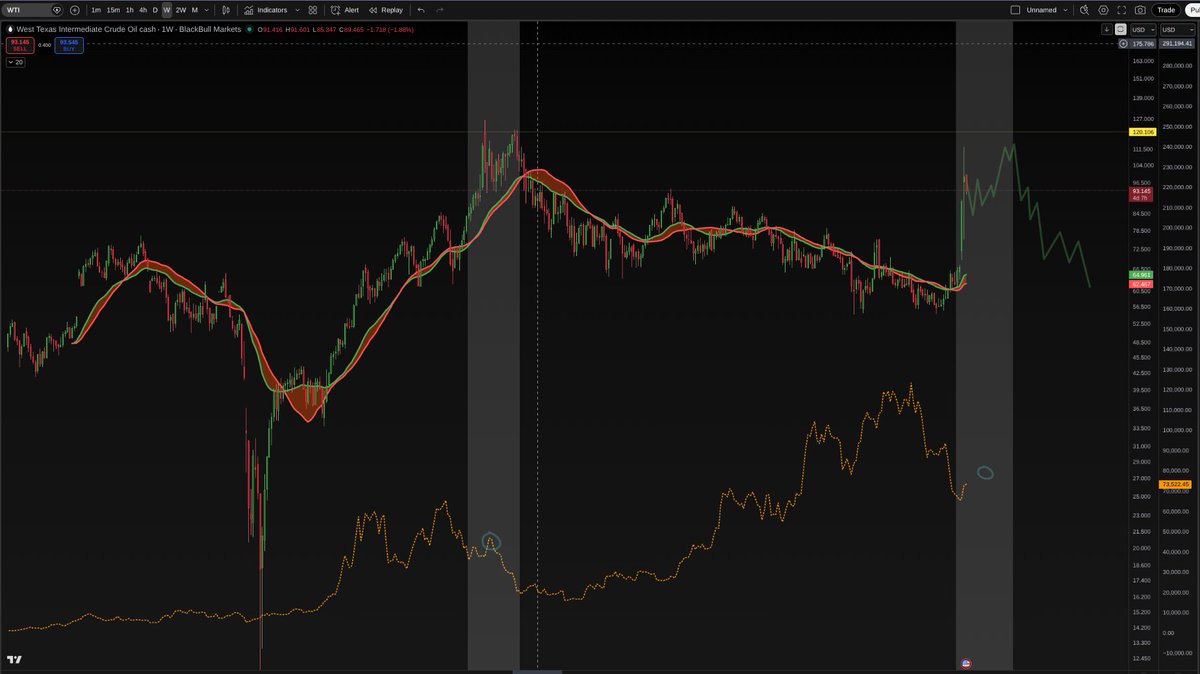Click the plus icon next to 175.786
1200x674 pixels.
(1124, 44)
